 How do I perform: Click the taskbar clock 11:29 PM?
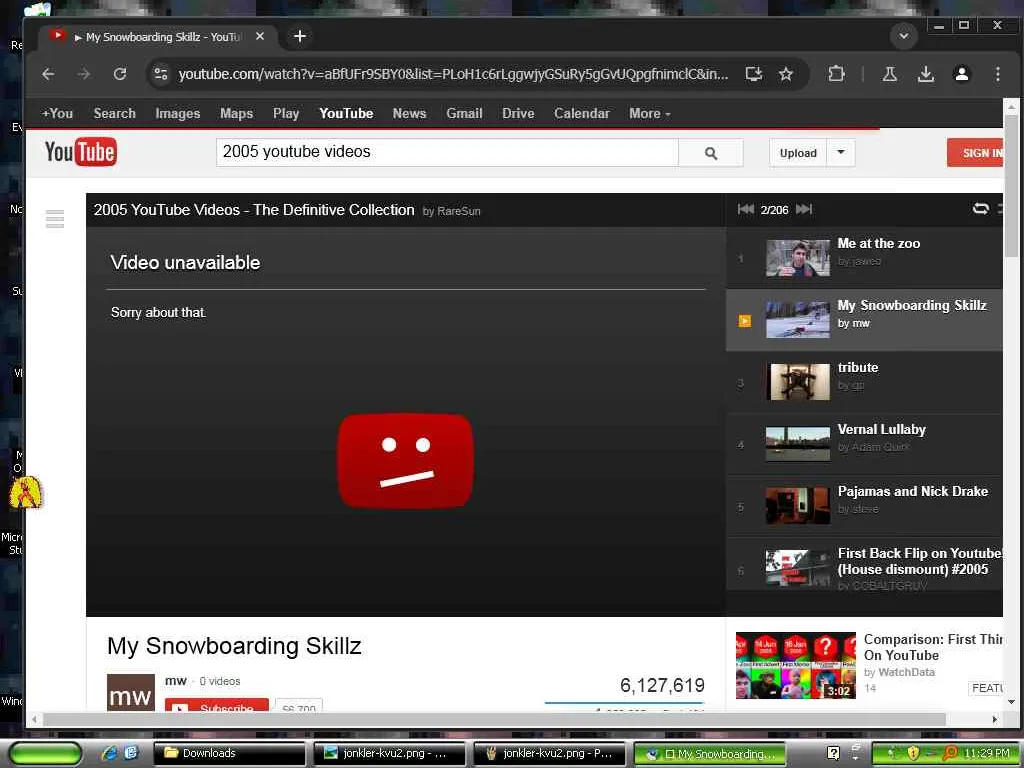tap(987, 753)
